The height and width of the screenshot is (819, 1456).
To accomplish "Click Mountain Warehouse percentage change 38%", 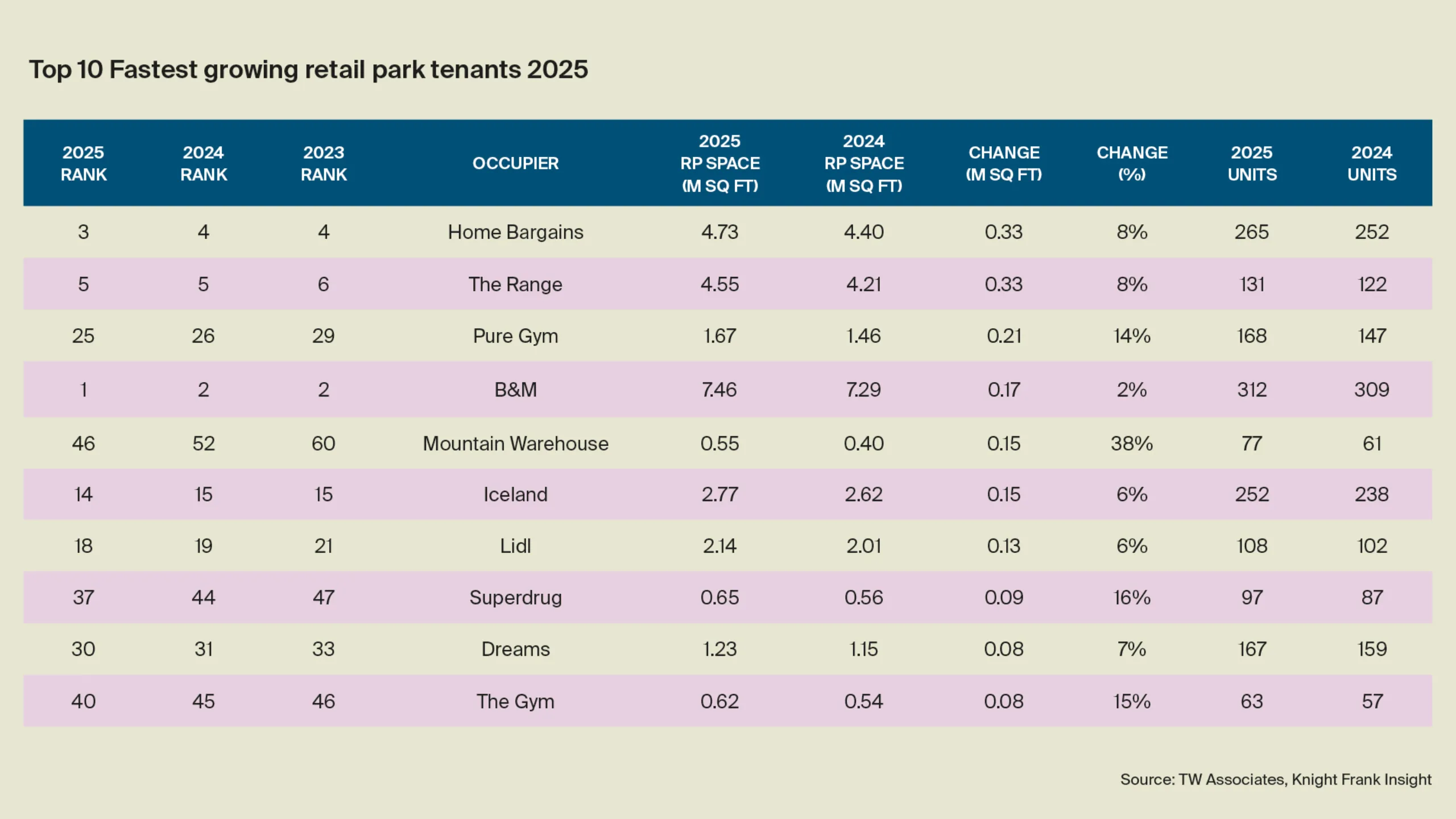I will click(1132, 444).
